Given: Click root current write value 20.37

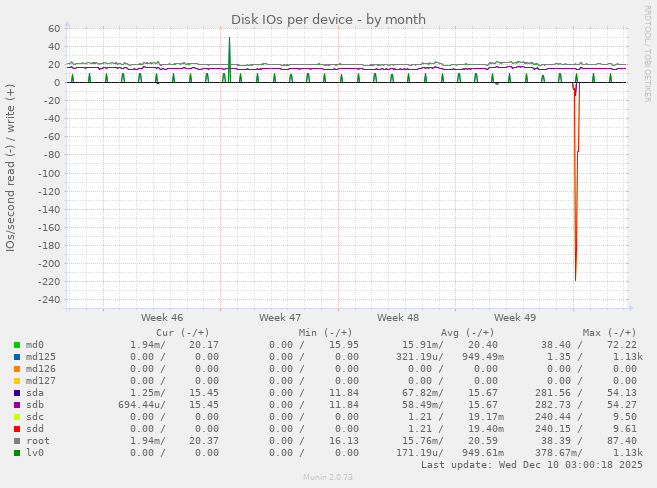Looking at the screenshot, I should [x=204, y=441].
